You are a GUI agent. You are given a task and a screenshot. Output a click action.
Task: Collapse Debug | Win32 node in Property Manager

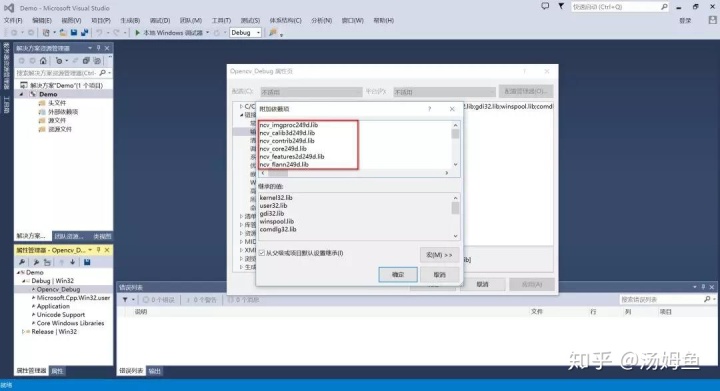pos(24,281)
